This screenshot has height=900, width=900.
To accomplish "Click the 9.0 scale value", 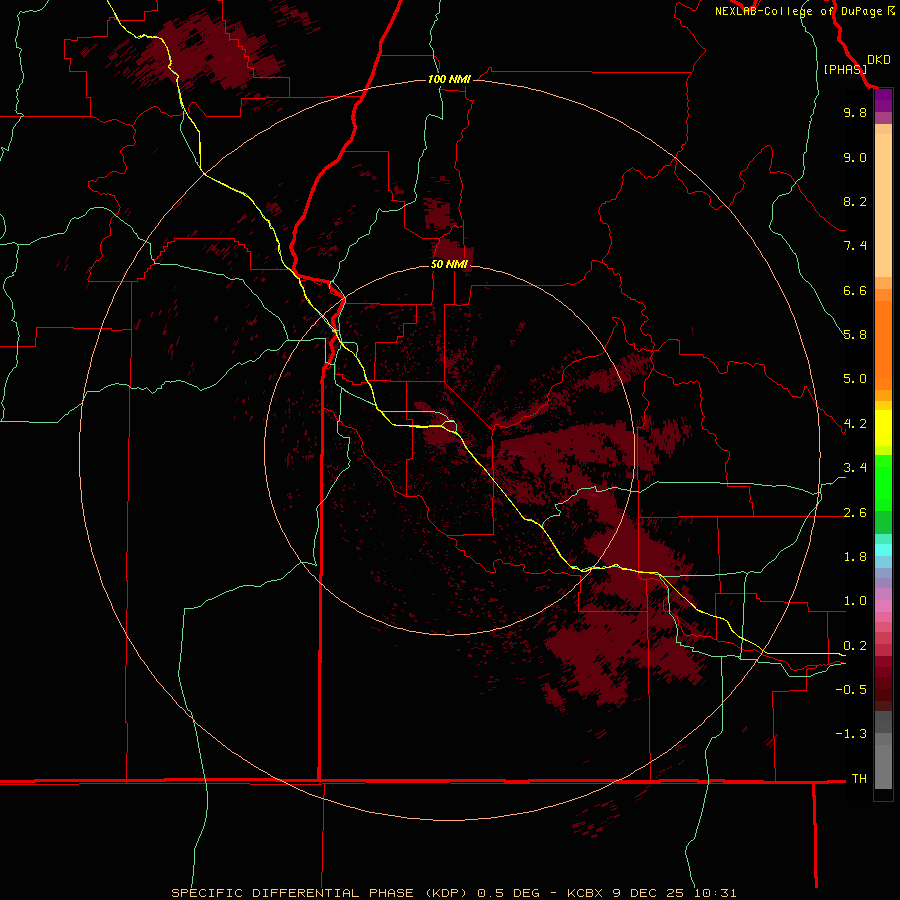I will (855, 157).
